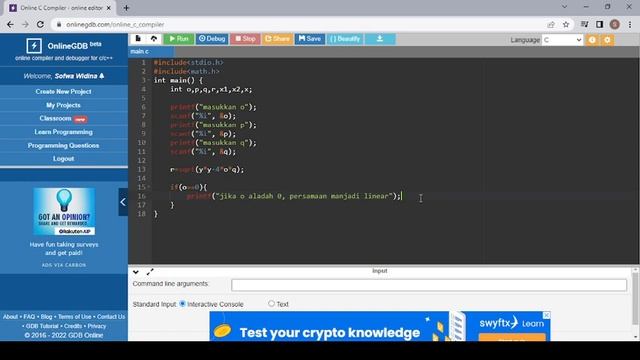
Task: Click the share page icon in address bar
Action: (x=551, y=24)
